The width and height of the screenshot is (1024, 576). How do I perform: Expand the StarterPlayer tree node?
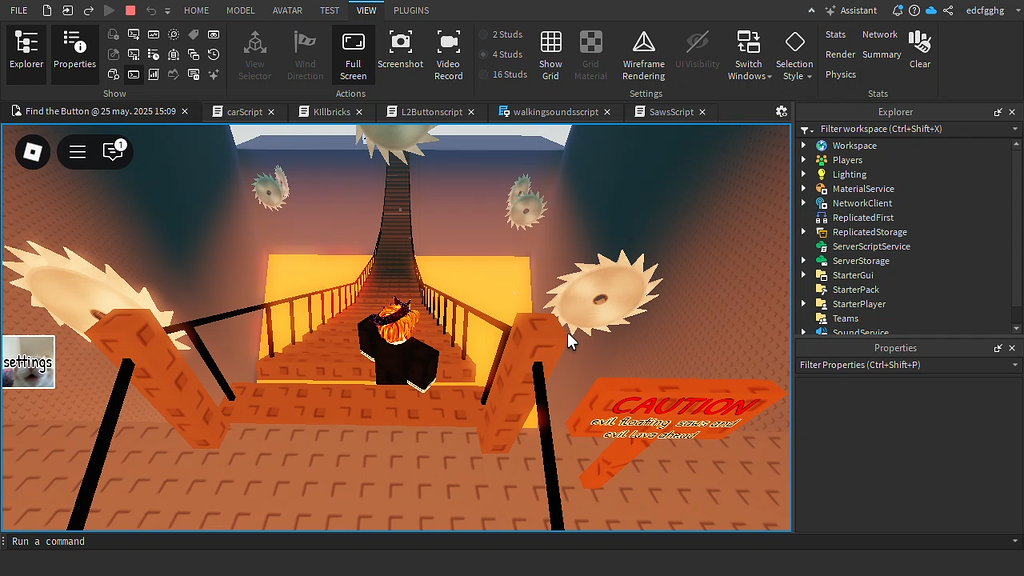803,304
